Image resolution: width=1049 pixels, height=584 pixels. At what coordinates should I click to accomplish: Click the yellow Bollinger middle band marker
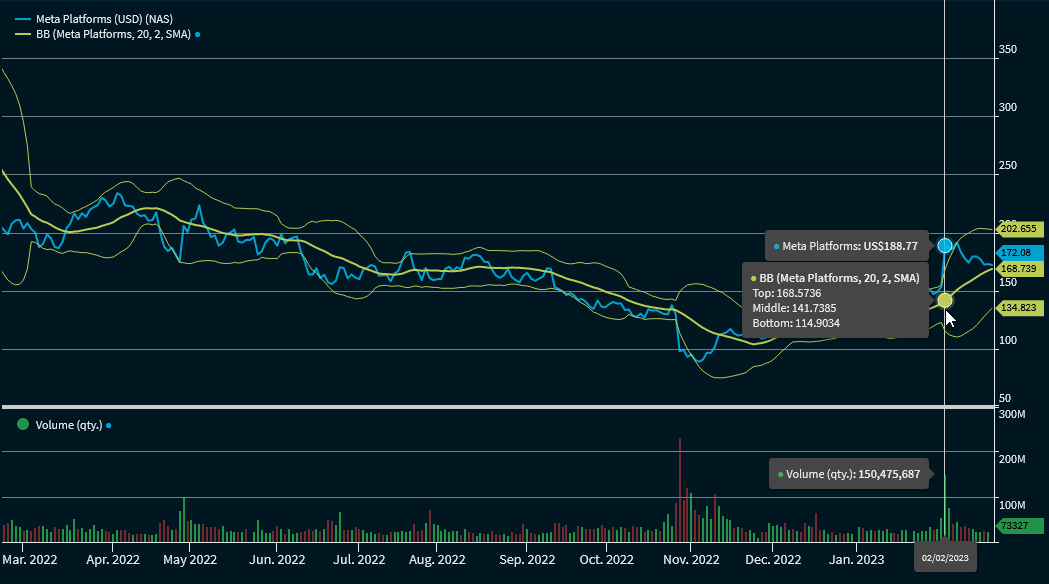[x=945, y=300]
